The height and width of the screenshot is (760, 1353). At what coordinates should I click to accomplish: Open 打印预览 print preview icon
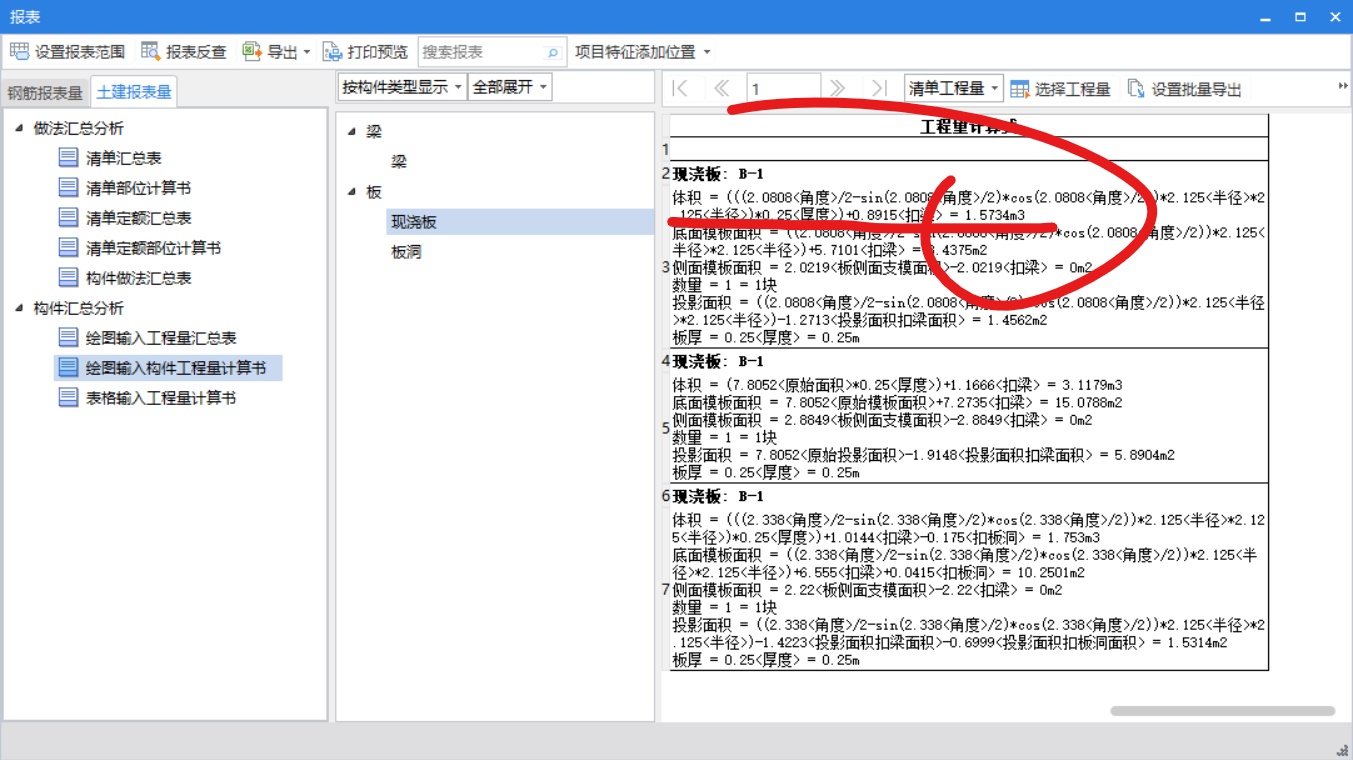pos(333,52)
